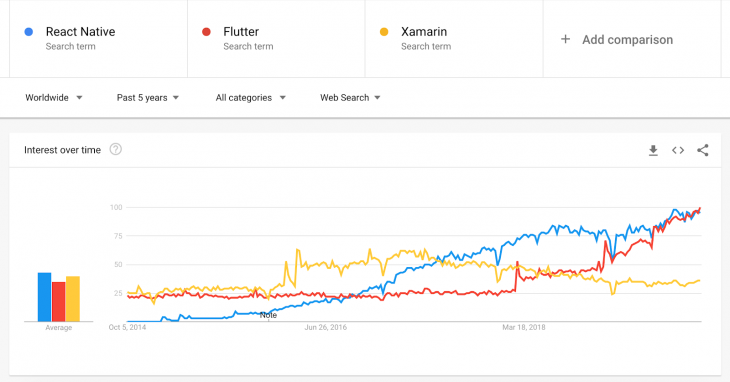The image size is (730, 382).
Task: Click the yellow Xamarin color dot
Action: click(384, 32)
